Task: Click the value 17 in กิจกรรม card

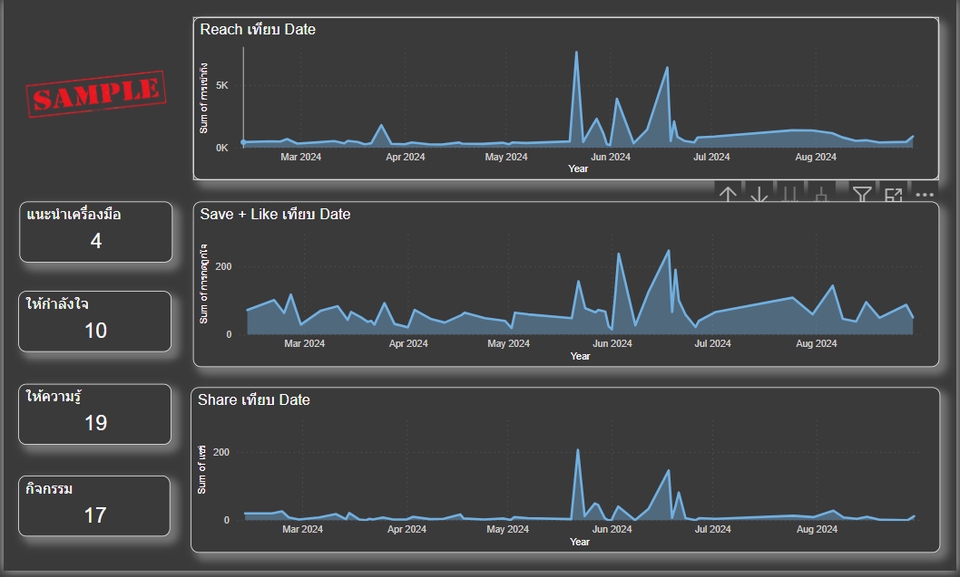Action: click(x=96, y=515)
